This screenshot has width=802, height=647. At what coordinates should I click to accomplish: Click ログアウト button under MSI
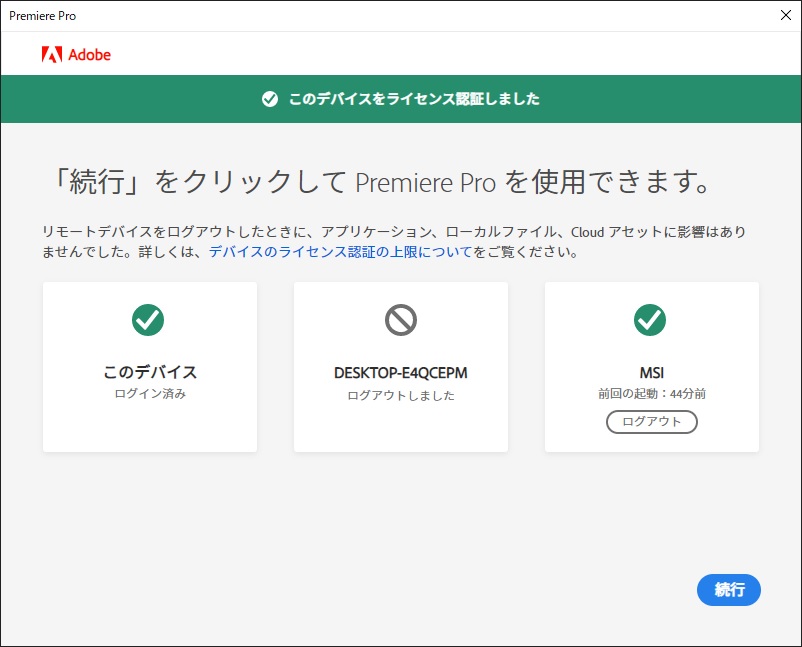tap(652, 422)
